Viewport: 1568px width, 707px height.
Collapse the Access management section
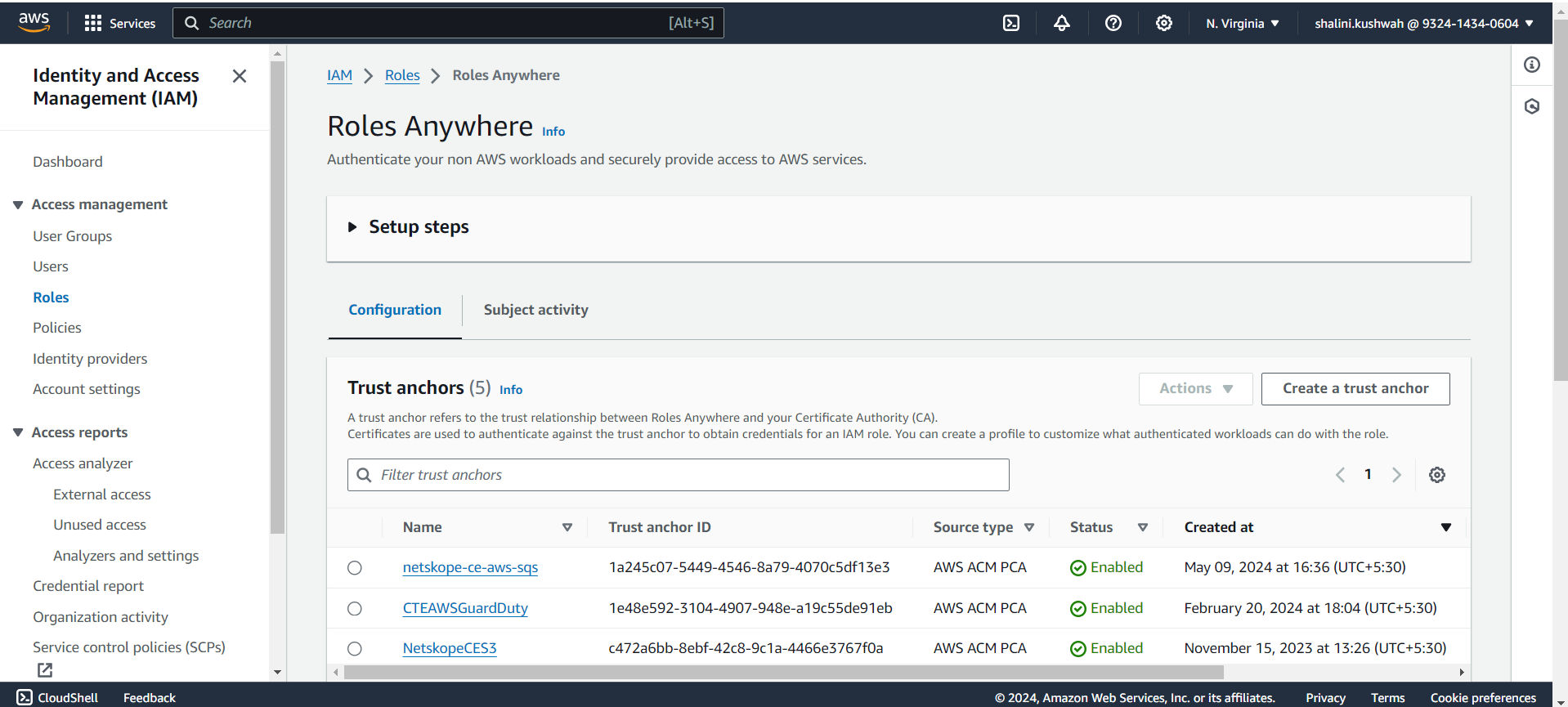pyautogui.click(x=18, y=204)
